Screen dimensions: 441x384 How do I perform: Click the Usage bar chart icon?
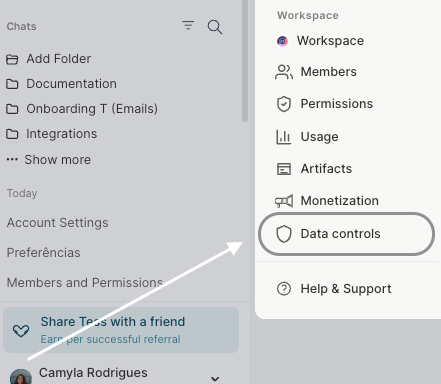tap(284, 137)
